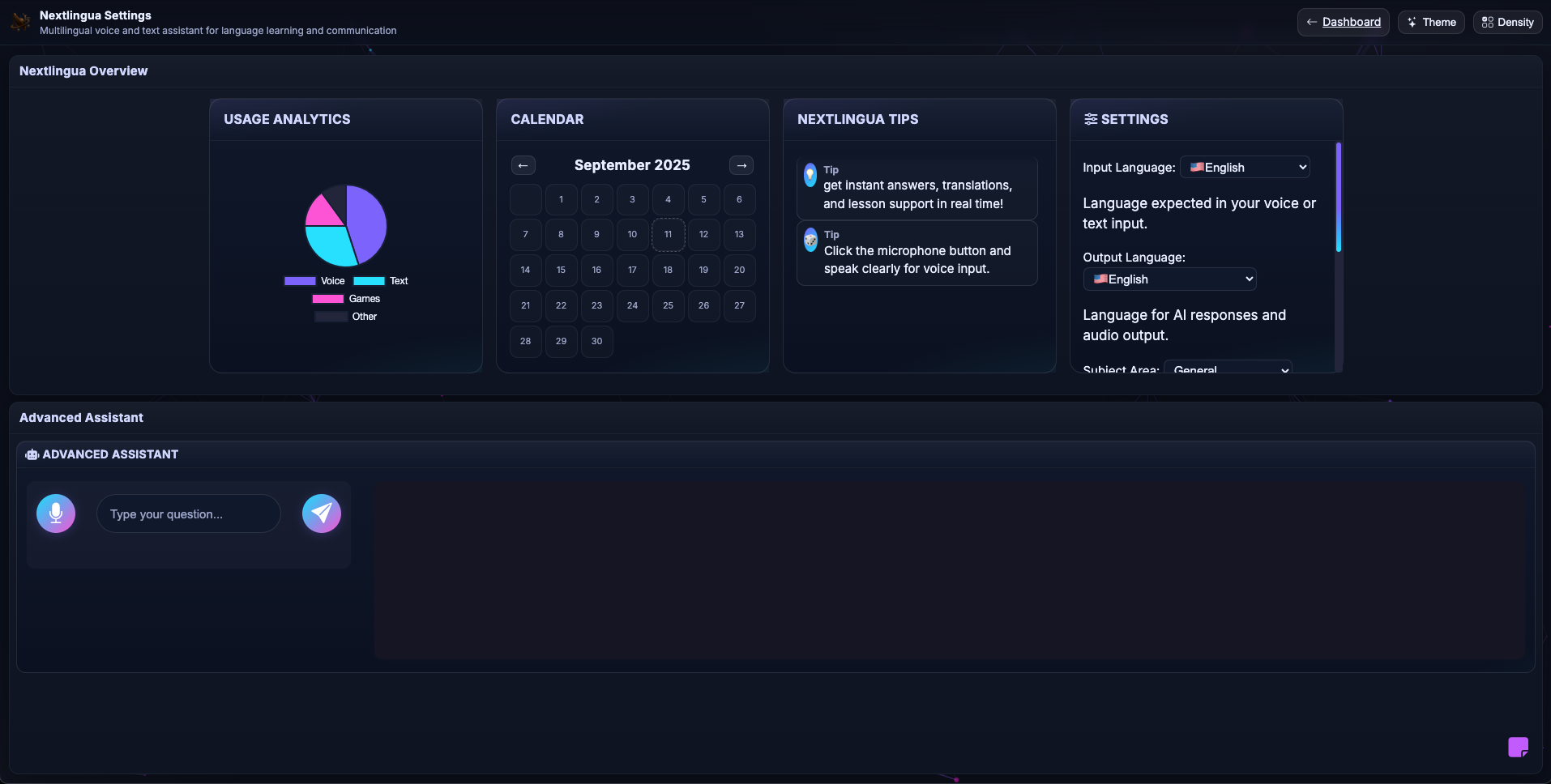This screenshot has height=784, width=1551.
Task: Choose September 15 in calendar
Action: [562, 270]
